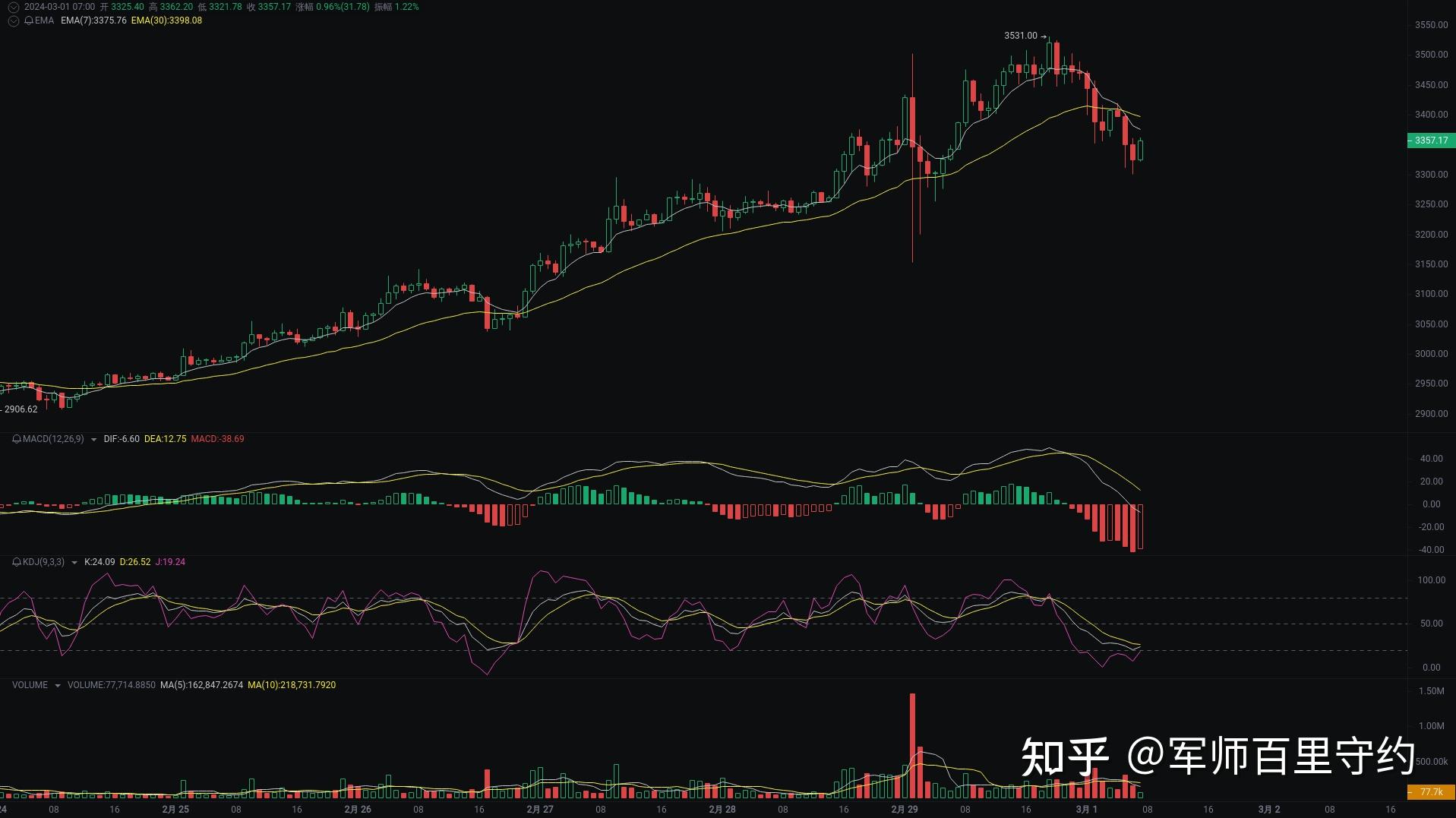Click the DEA:12.75 value

pyautogui.click(x=165, y=439)
